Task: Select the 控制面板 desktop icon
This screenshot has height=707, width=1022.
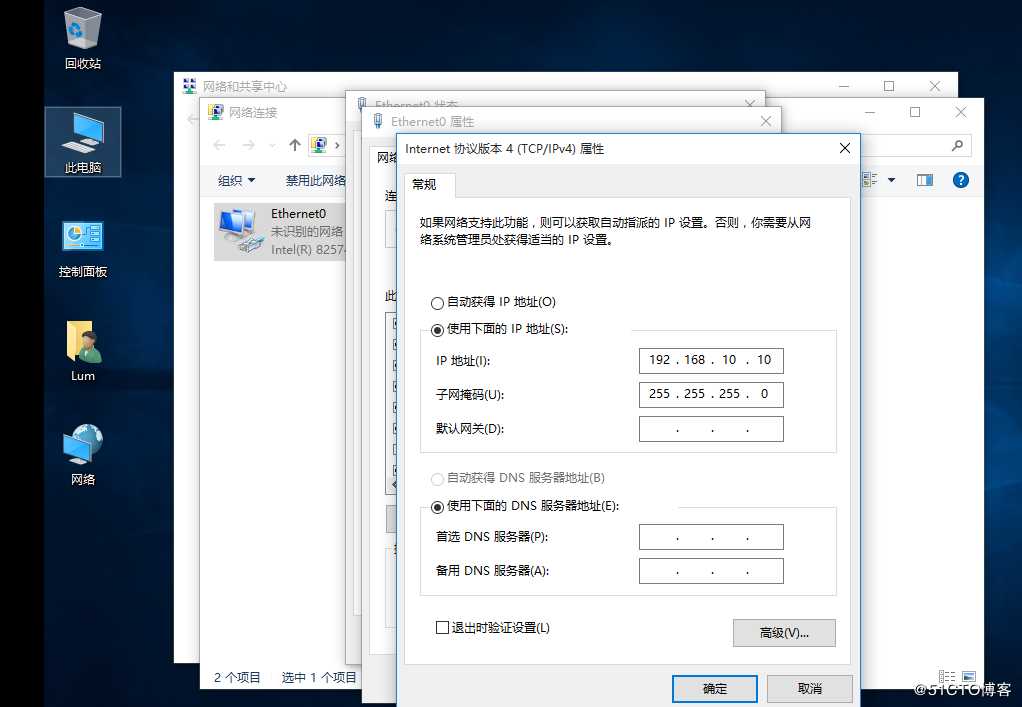Action: 83,249
